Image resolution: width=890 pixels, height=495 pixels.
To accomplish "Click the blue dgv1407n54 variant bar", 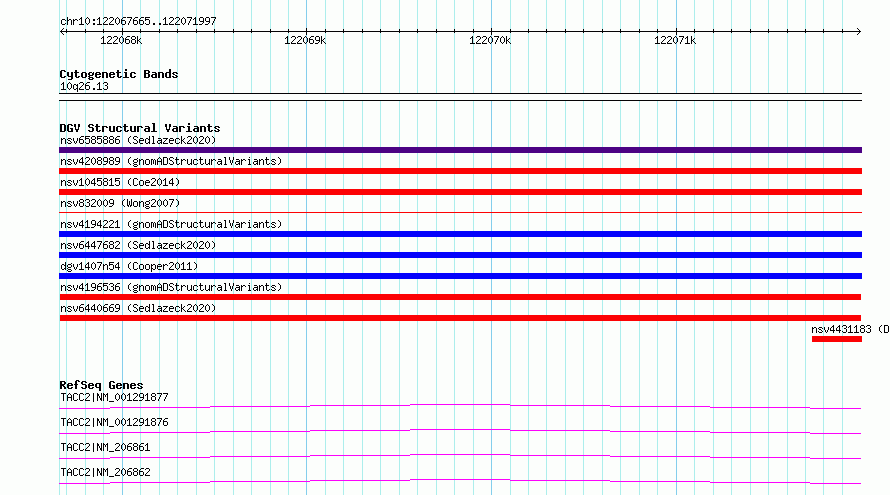I will click(460, 276).
